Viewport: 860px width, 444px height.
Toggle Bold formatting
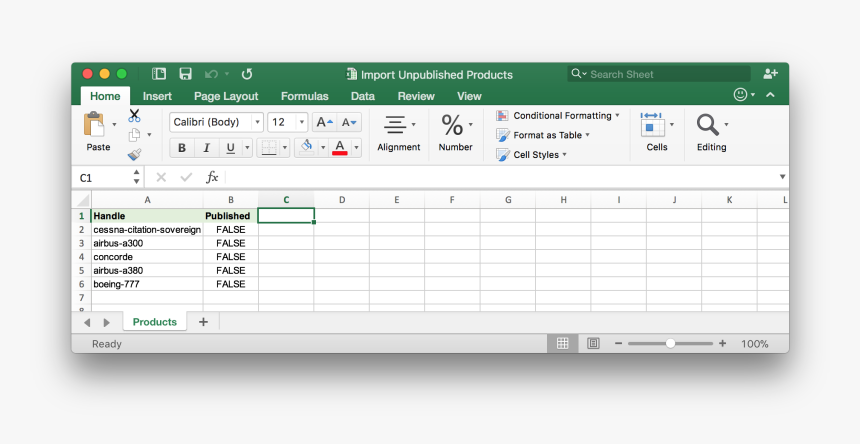click(x=182, y=148)
